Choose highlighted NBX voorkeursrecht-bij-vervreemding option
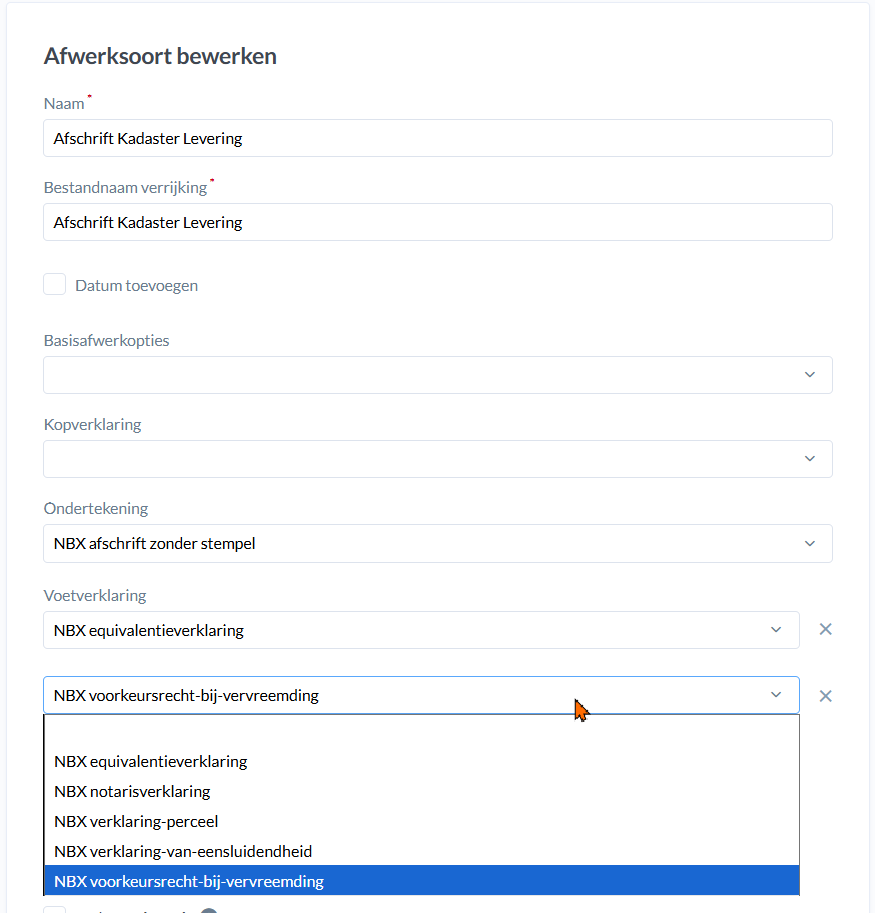This screenshot has width=875, height=913. (189, 881)
